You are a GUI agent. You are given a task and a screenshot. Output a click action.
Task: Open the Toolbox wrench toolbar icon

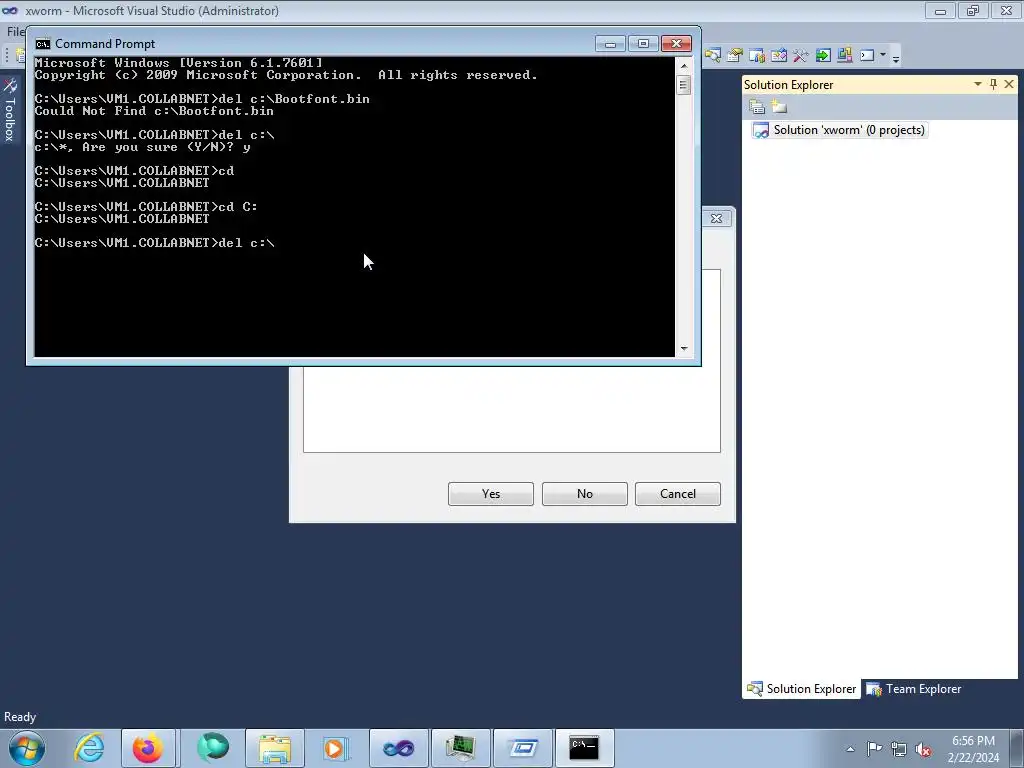[801, 56]
